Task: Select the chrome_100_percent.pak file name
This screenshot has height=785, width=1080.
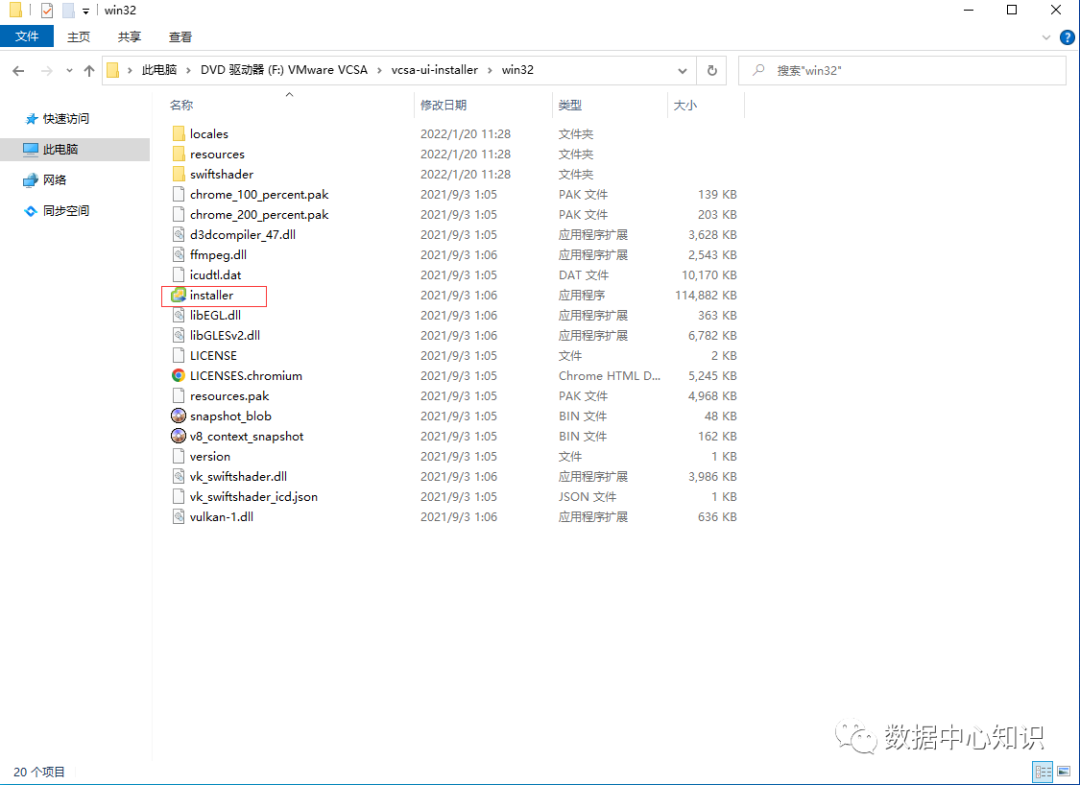Action: (259, 194)
